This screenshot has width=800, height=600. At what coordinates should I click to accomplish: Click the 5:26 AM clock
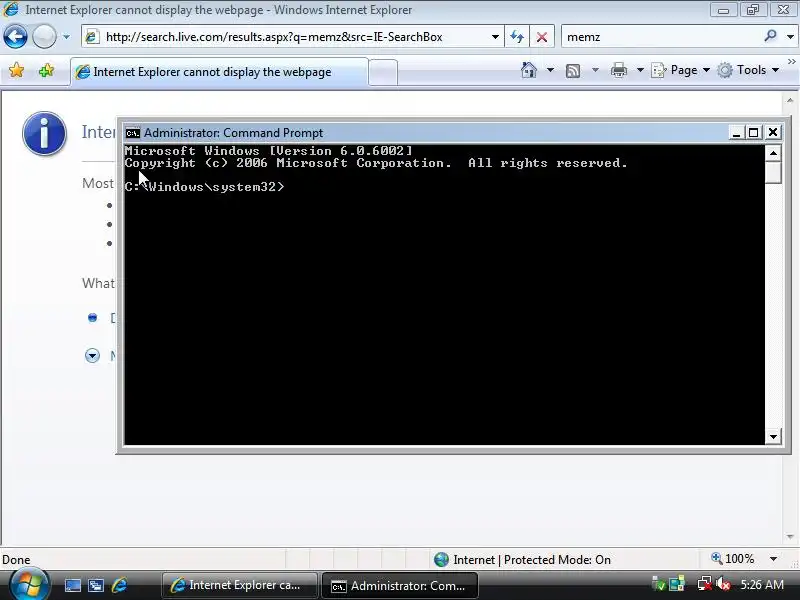pyautogui.click(x=762, y=584)
